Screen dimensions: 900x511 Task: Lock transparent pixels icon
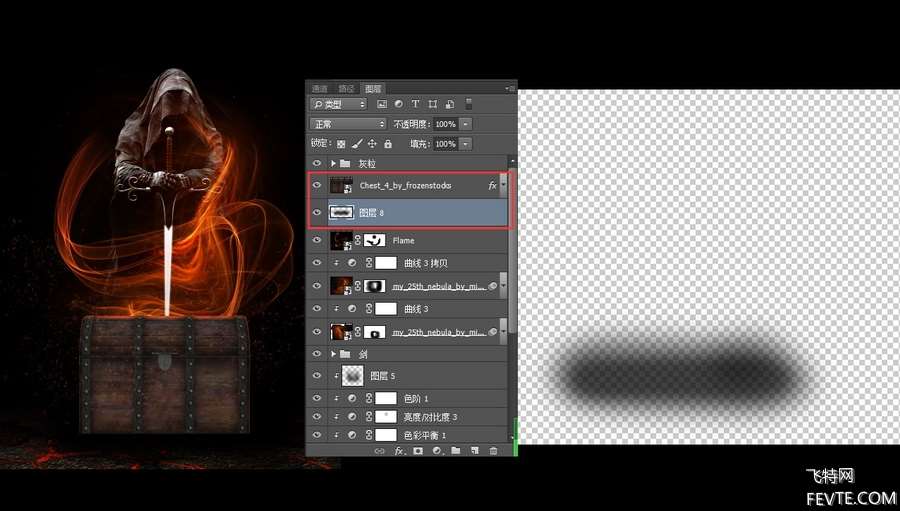pyautogui.click(x=341, y=144)
